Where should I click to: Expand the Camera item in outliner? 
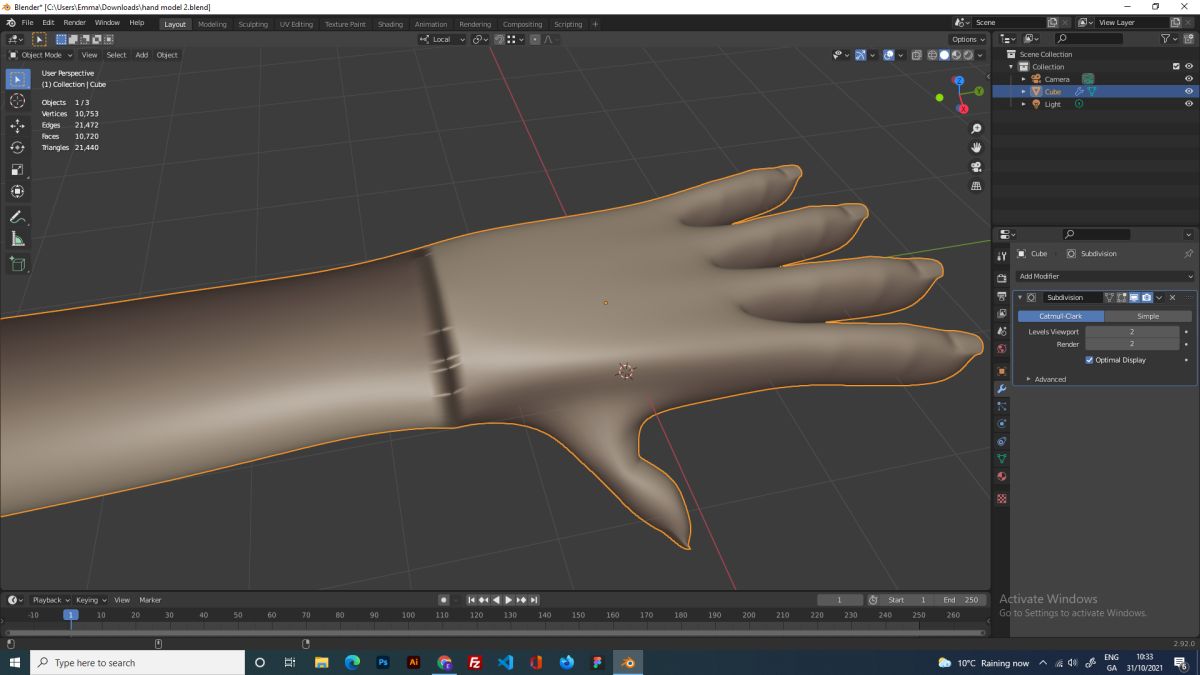1023,79
